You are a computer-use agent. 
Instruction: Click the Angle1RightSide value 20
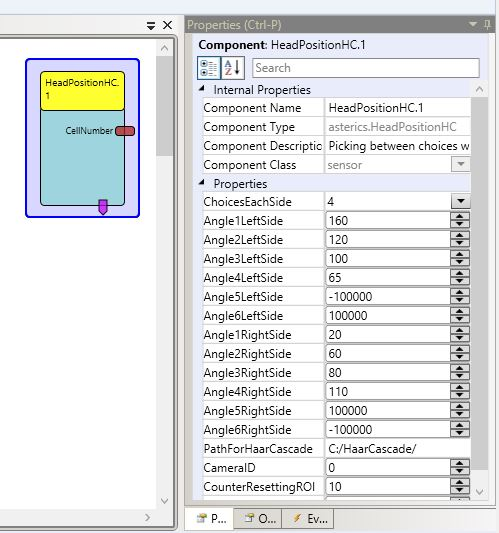tap(388, 335)
